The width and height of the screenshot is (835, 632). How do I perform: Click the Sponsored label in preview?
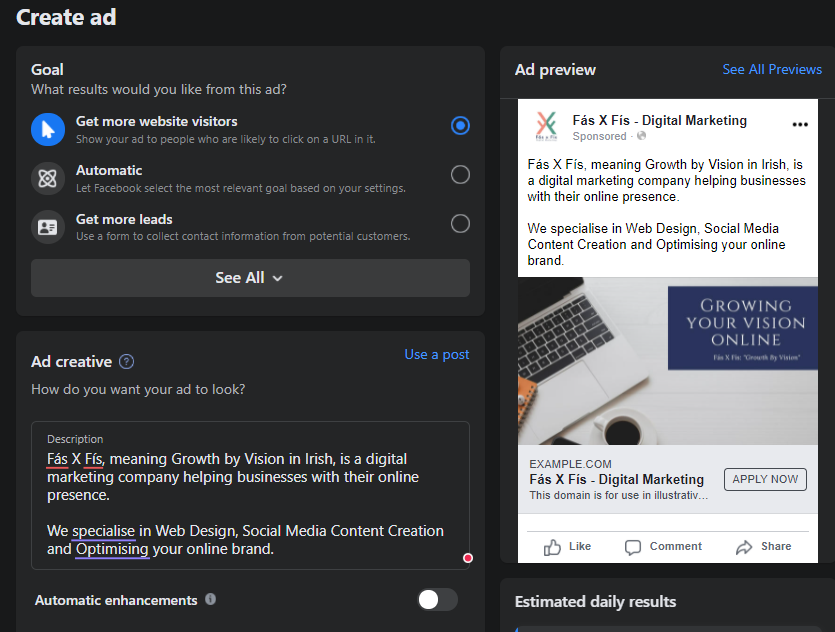tap(600, 136)
